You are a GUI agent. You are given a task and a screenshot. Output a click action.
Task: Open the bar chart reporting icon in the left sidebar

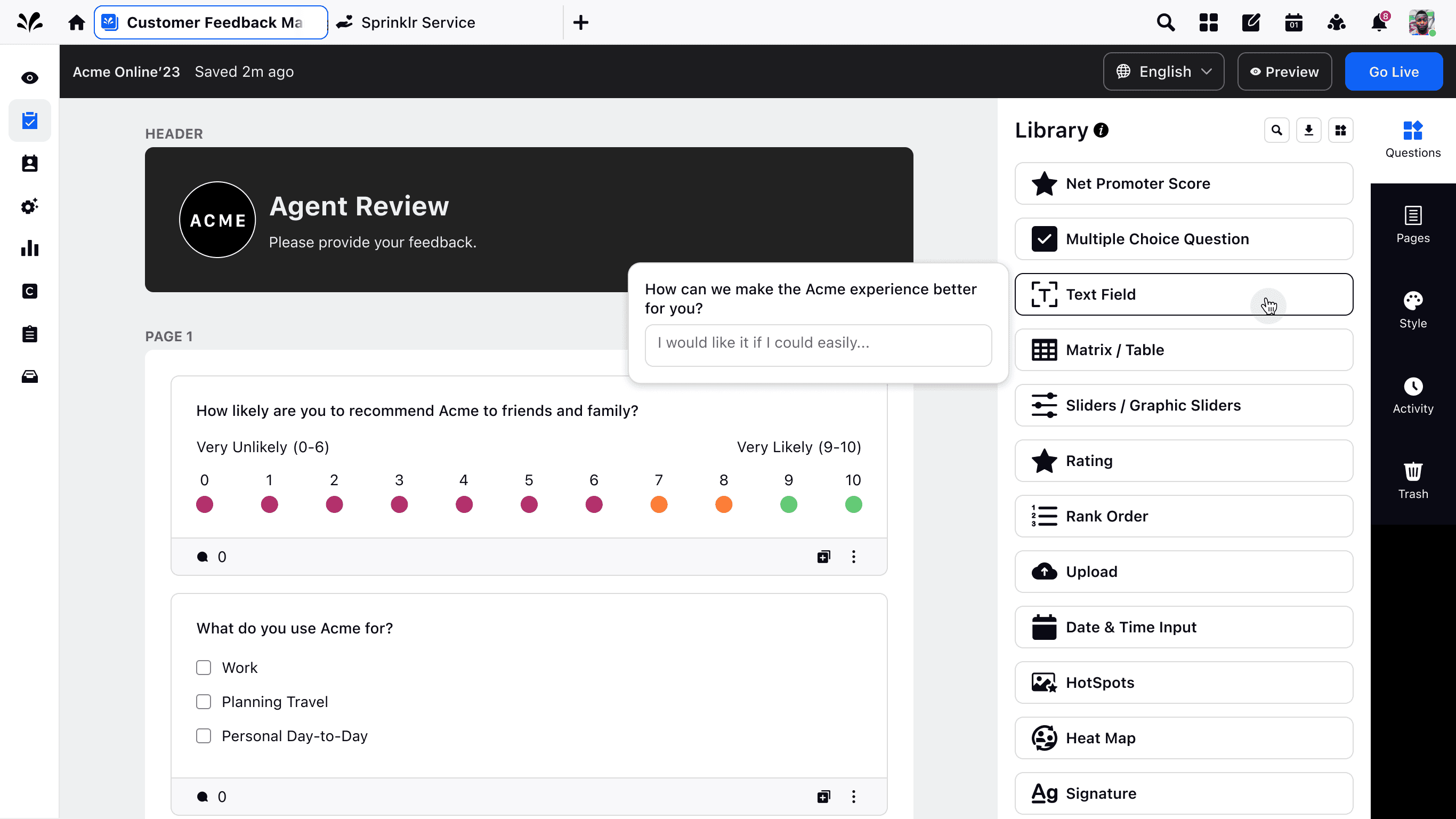tap(29, 248)
